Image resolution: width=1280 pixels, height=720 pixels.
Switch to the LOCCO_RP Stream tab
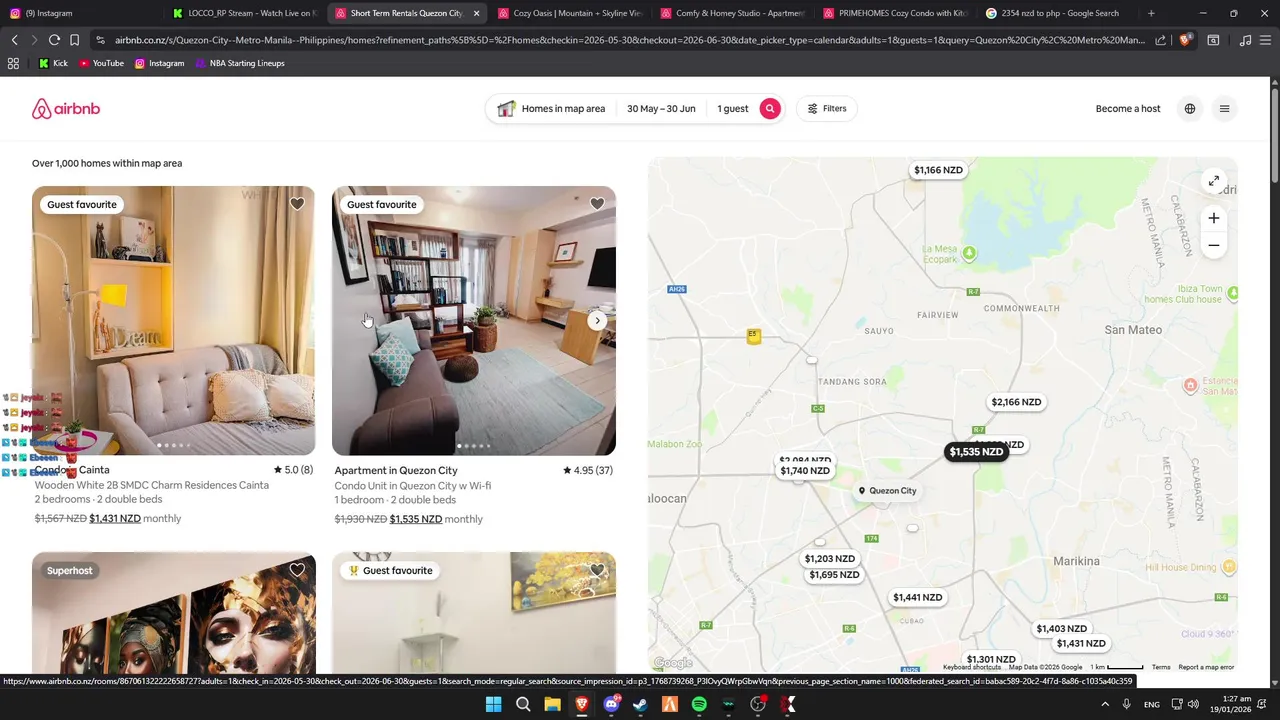coord(243,13)
